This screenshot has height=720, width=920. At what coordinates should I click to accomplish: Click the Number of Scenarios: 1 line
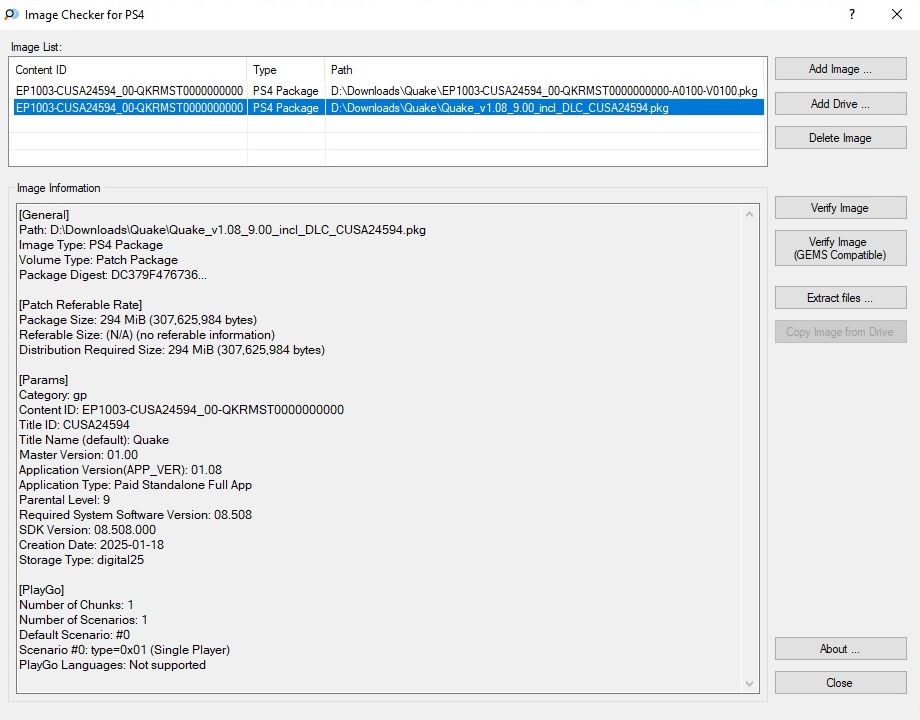click(x=83, y=620)
